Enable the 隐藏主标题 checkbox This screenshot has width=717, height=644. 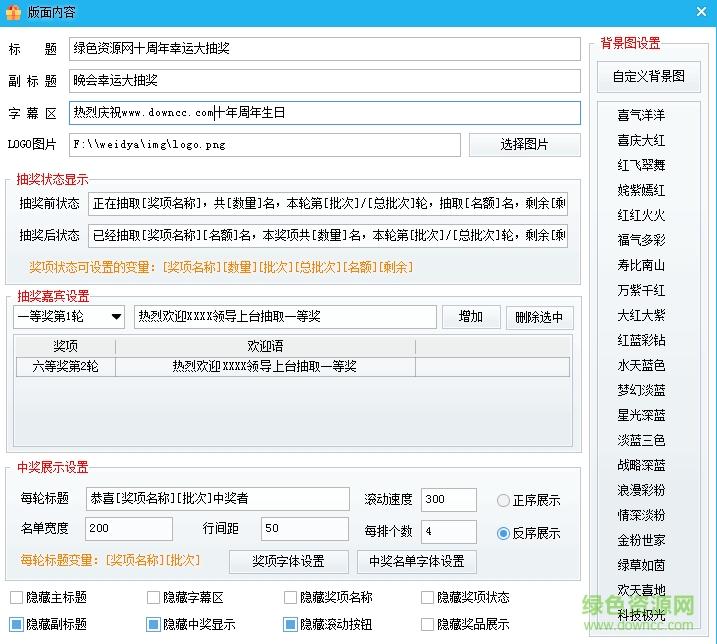tap(17, 598)
